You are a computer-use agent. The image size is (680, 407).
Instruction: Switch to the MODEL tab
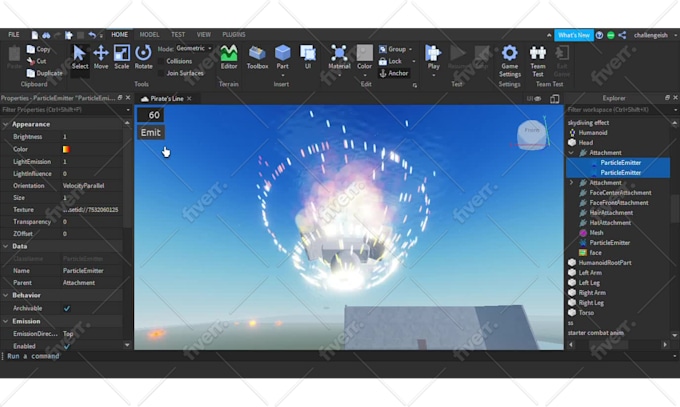[149, 35]
